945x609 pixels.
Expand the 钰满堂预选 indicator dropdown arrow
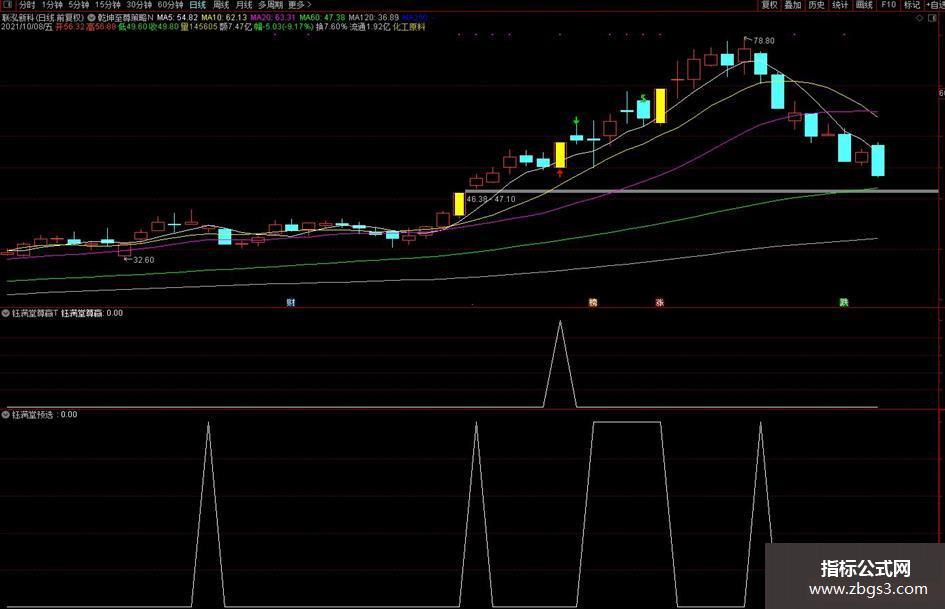tap(5, 414)
